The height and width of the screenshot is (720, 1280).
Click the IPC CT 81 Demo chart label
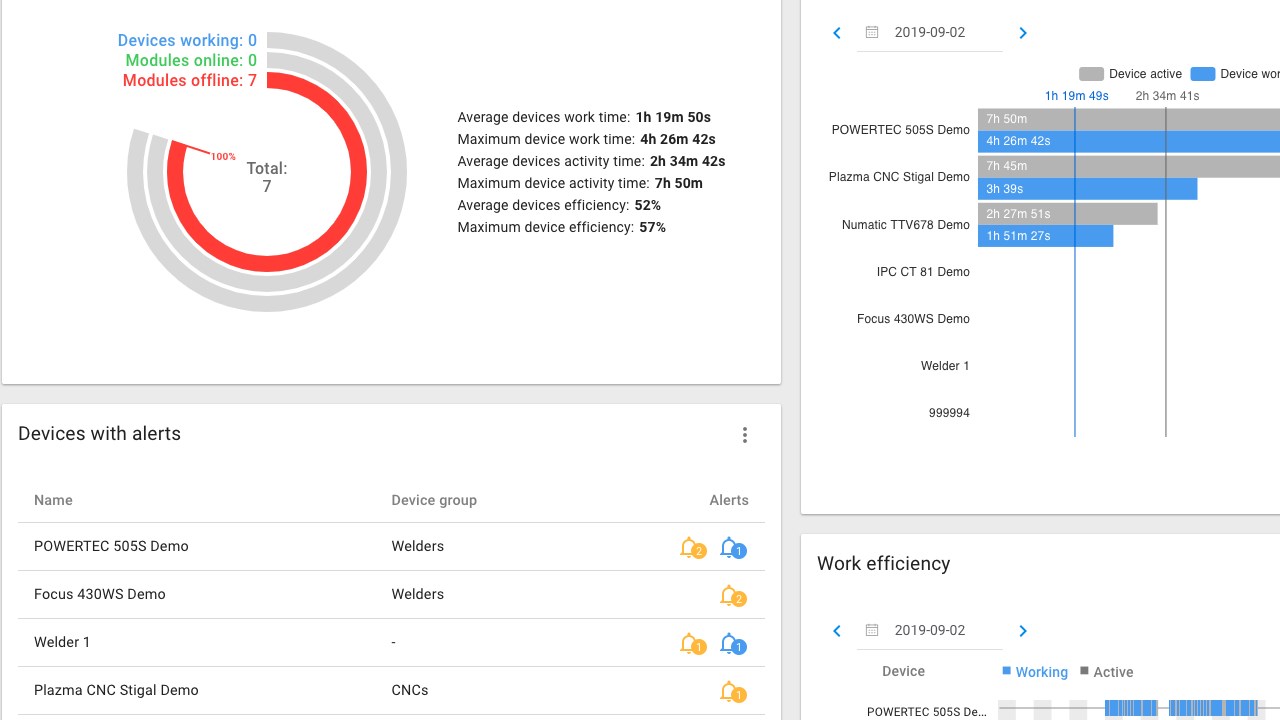[x=923, y=272]
